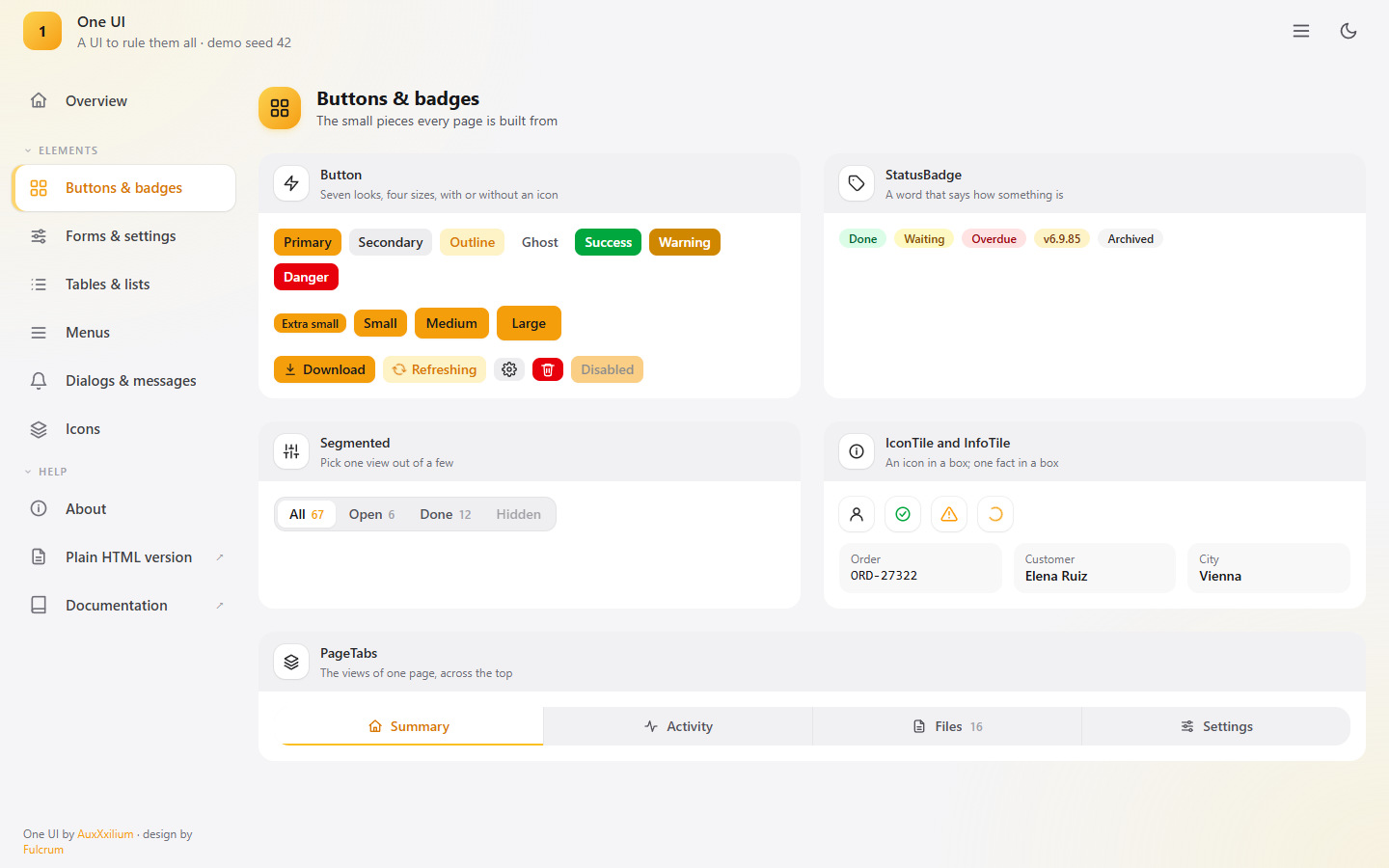This screenshot has width=1389, height=868.
Task: Click the info icon in the IconTile card
Action: click(x=857, y=451)
